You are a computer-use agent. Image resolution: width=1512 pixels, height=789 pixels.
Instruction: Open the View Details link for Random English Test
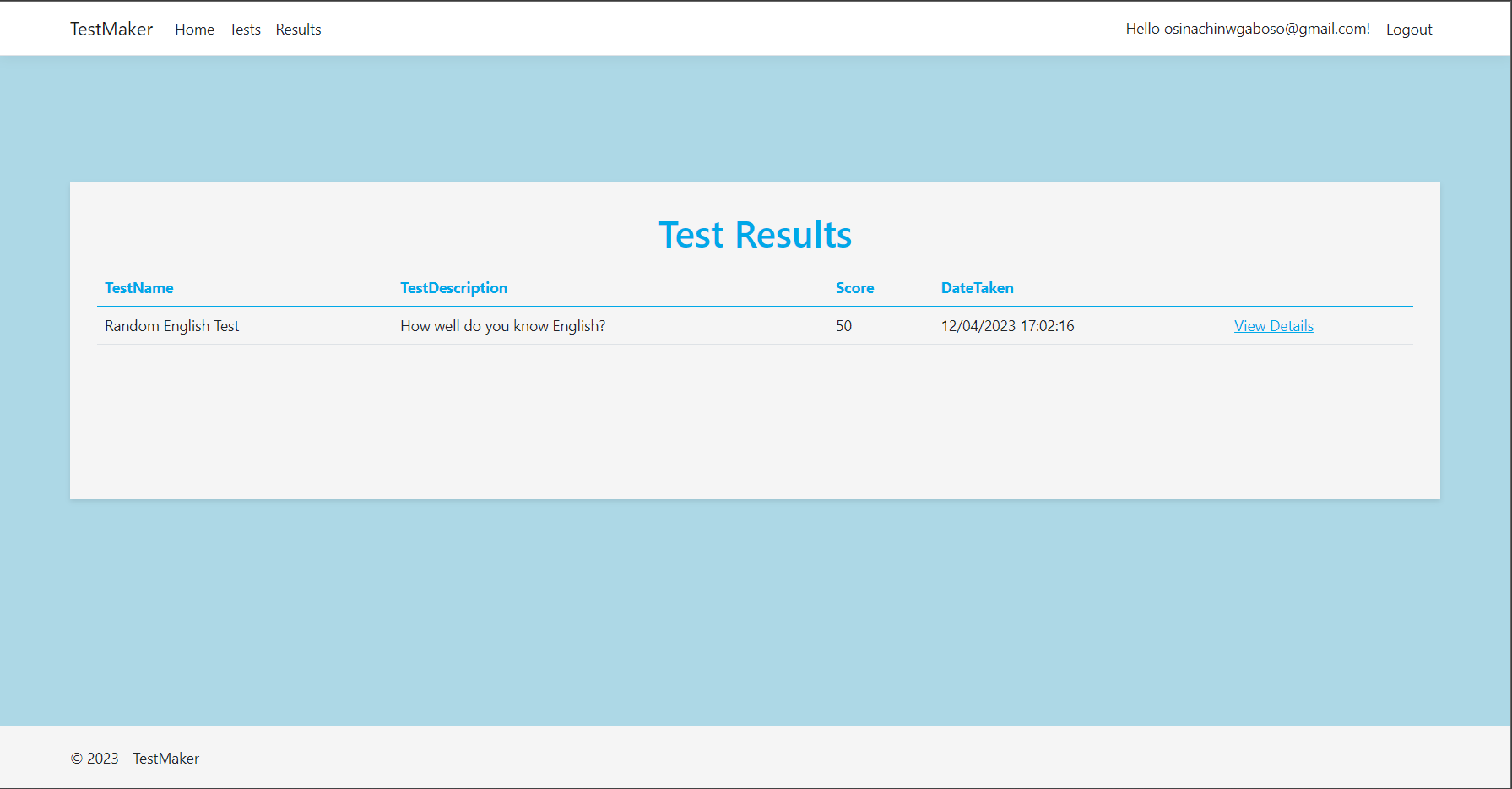pyautogui.click(x=1273, y=325)
